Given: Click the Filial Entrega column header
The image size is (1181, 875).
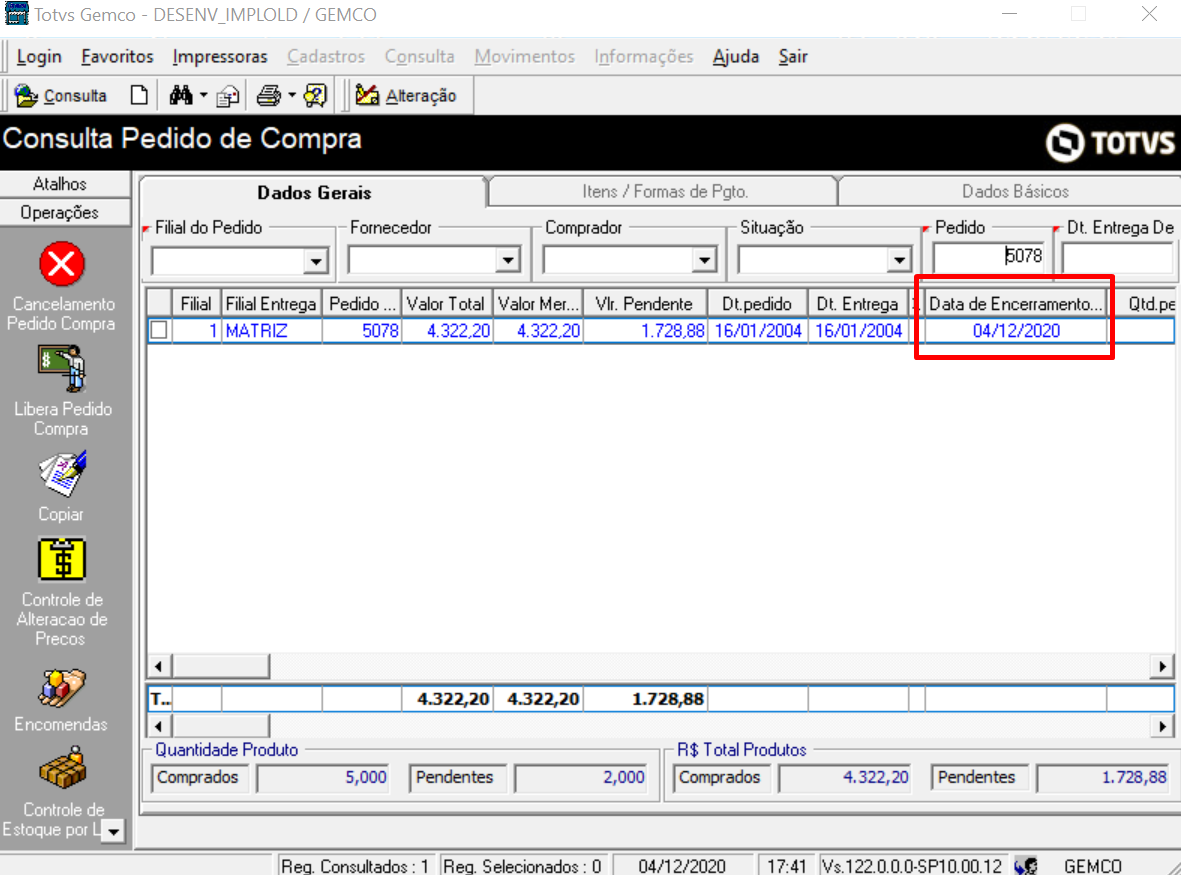Looking at the screenshot, I should [x=271, y=304].
